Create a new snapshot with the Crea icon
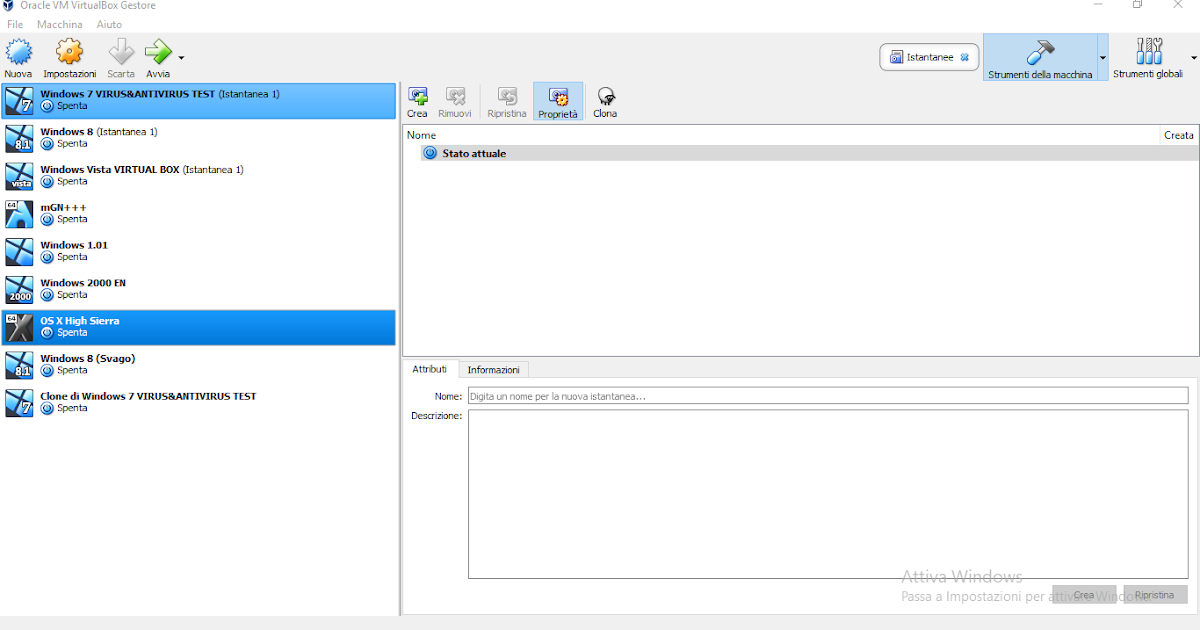 (x=417, y=100)
